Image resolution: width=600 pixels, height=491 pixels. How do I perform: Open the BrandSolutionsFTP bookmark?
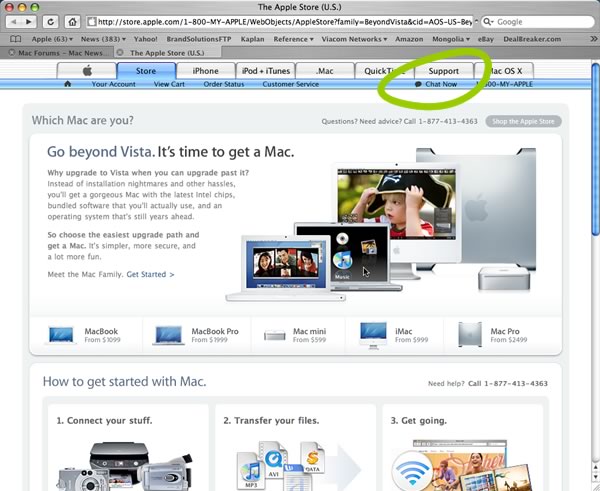coord(199,39)
